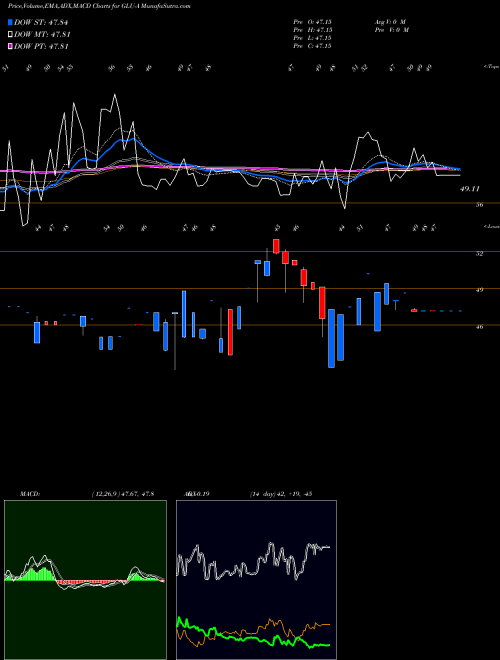
Task: Click the chart title mentioning MunafaSutra.com
Action: point(99,6)
